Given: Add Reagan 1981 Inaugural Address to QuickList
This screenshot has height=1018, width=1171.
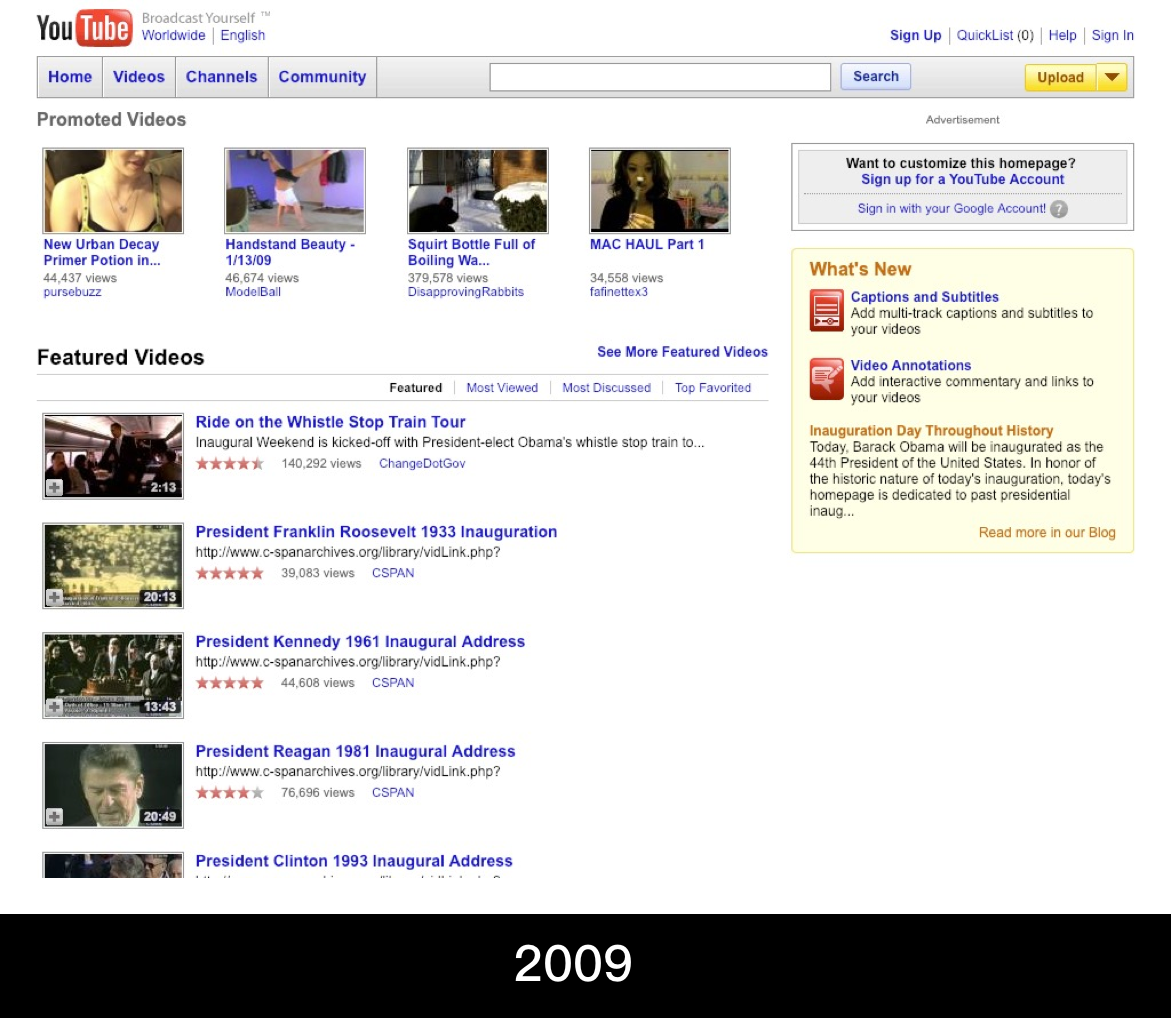Looking at the screenshot, I should pos(55,816).
